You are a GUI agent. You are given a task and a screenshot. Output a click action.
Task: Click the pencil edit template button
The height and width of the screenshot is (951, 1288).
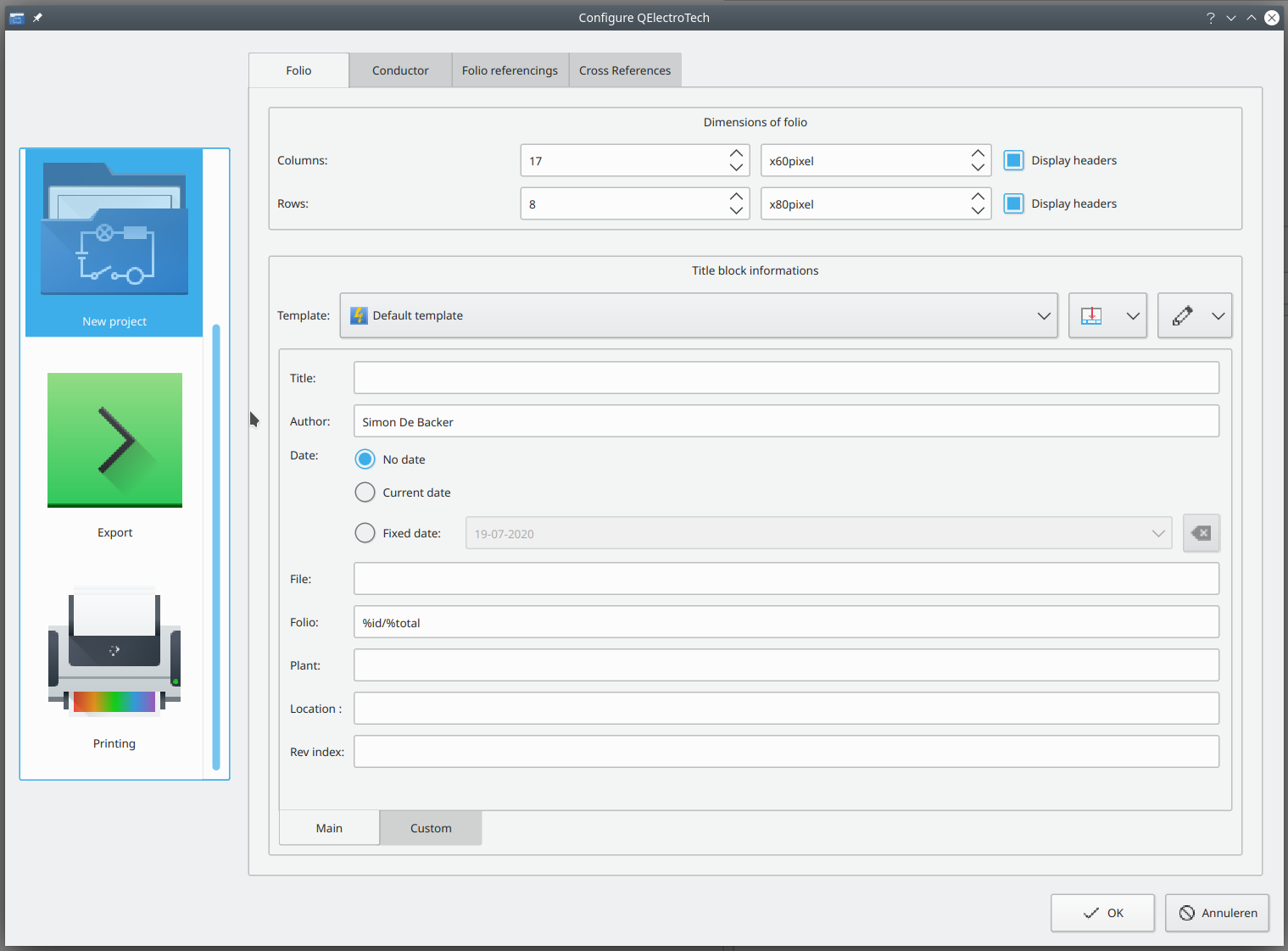[x=1182, y=316]
